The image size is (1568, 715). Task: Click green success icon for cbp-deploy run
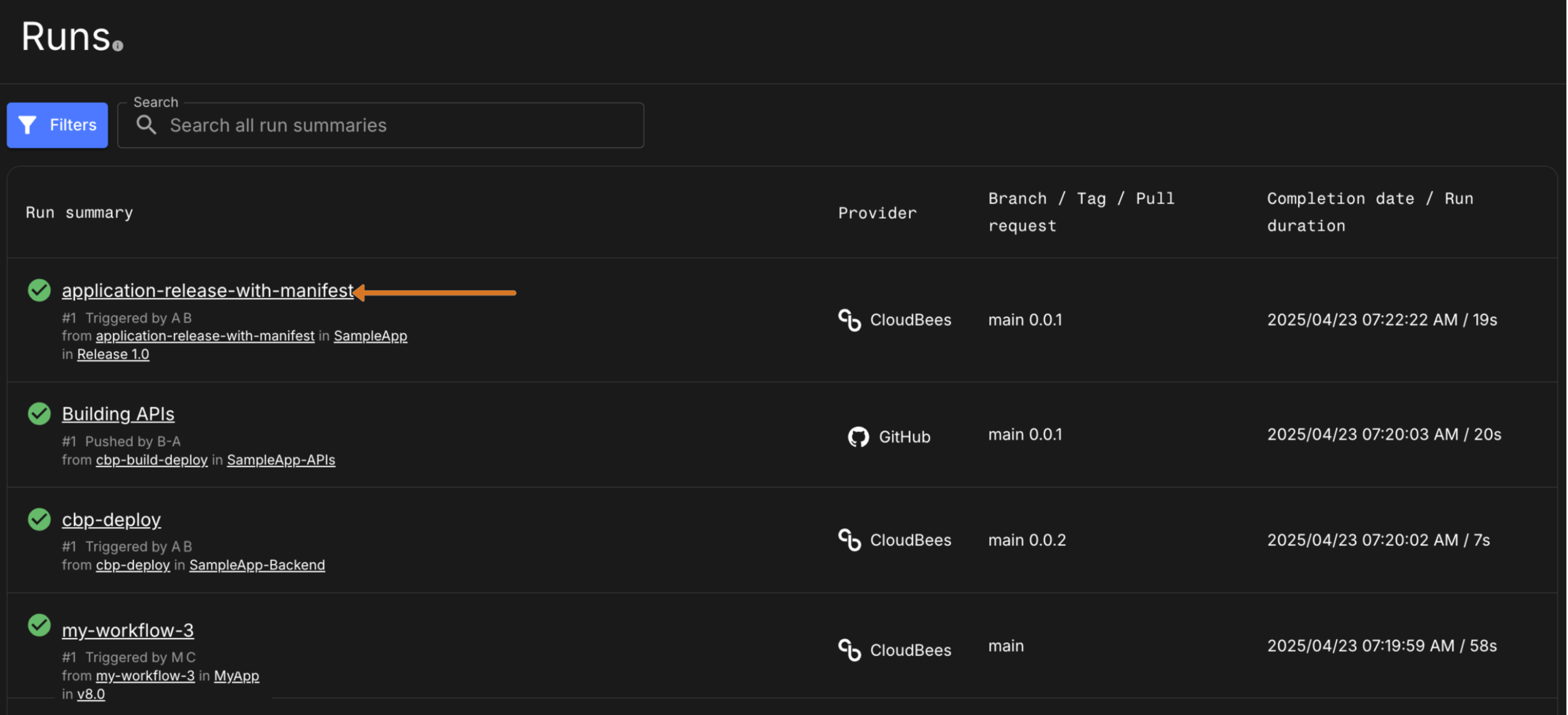point(39,520)
